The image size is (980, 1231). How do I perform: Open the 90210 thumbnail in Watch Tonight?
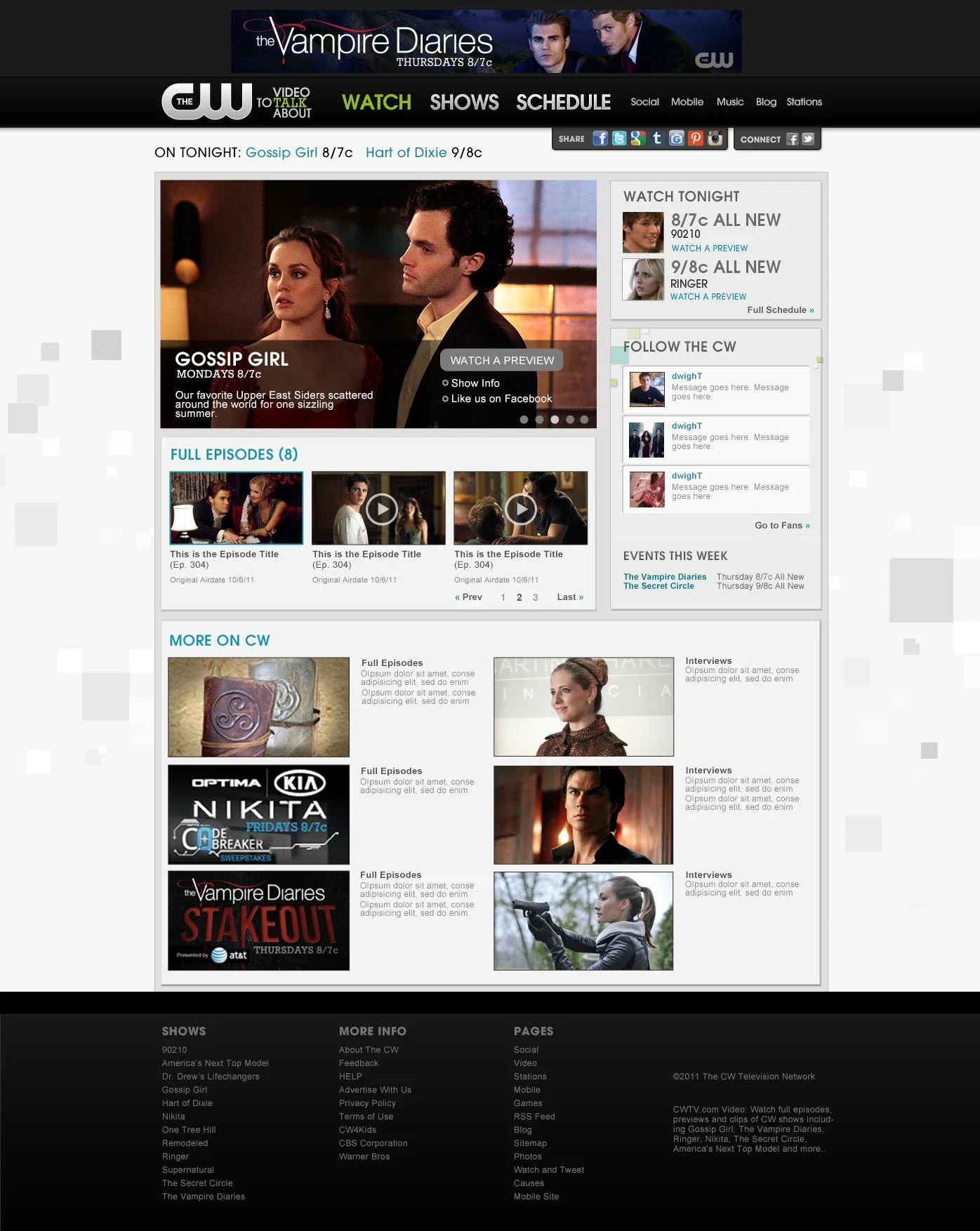click(x=643, y=232)
